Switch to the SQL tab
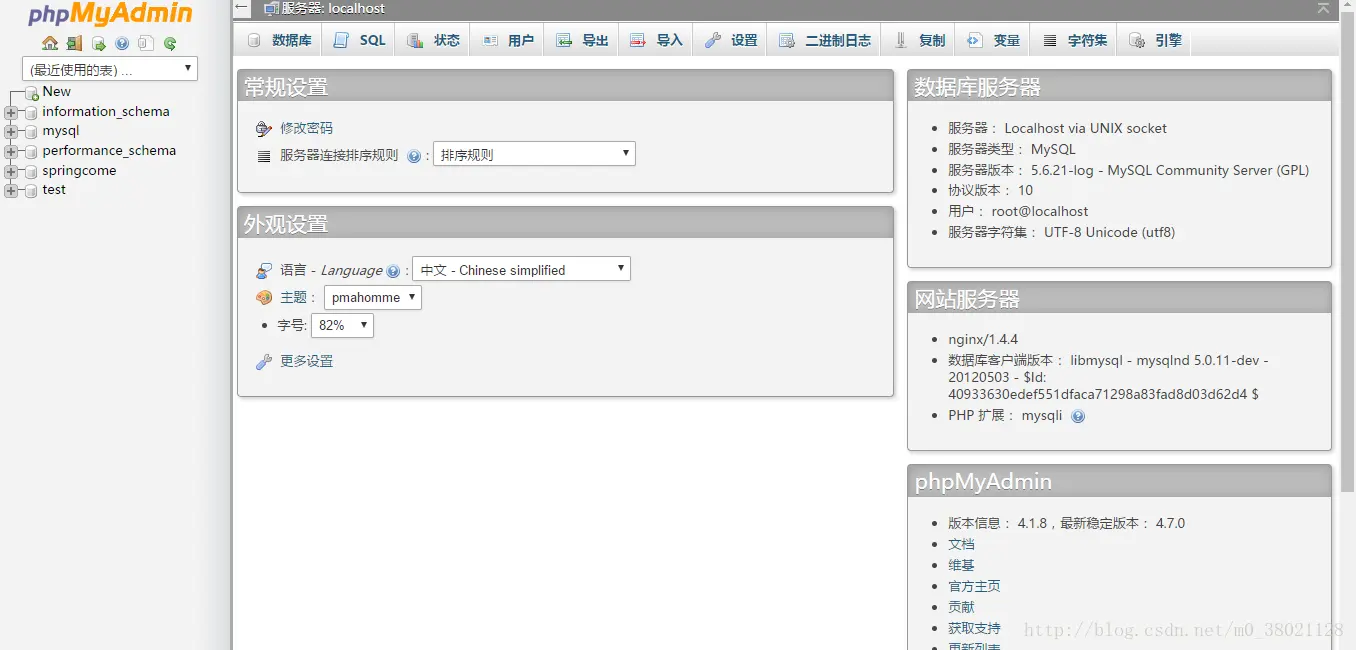1356x650 pixels. [x=359, y=40]
